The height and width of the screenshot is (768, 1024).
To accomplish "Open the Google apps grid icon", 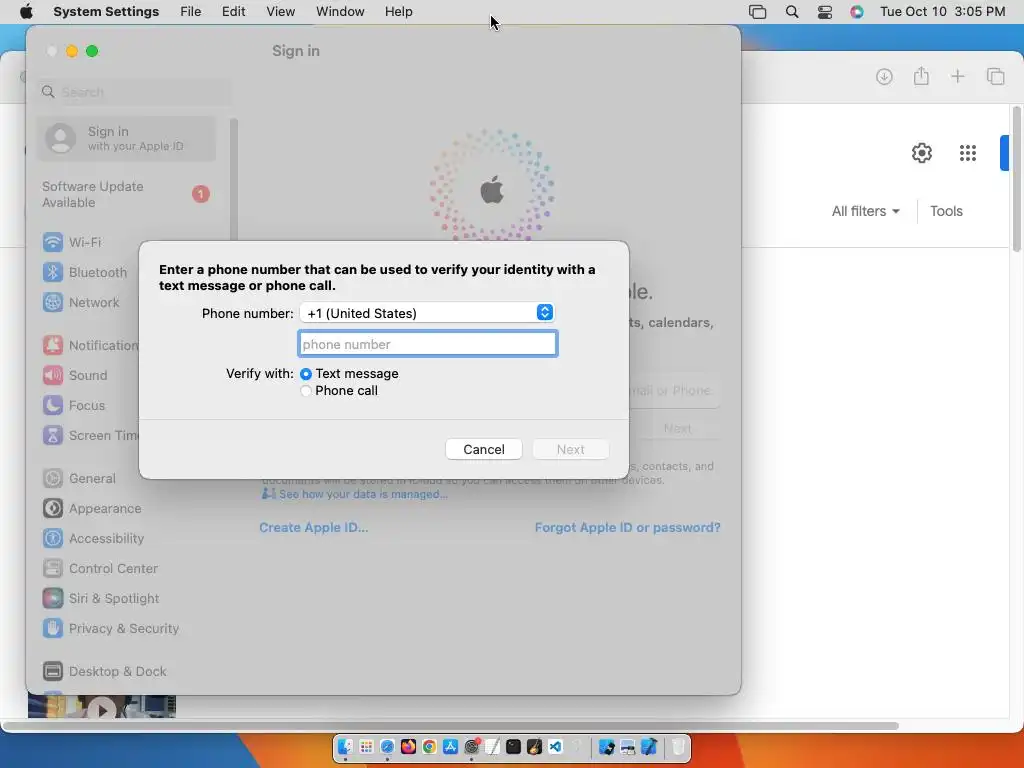I will coord(967,153).
